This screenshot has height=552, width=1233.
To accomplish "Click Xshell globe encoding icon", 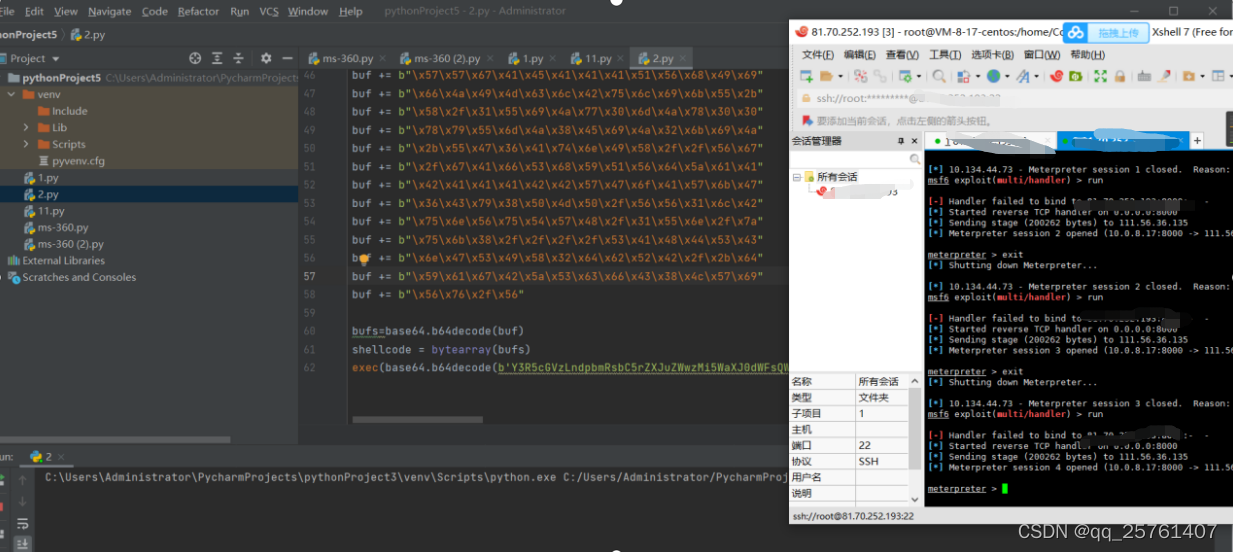I will point(993,76).
